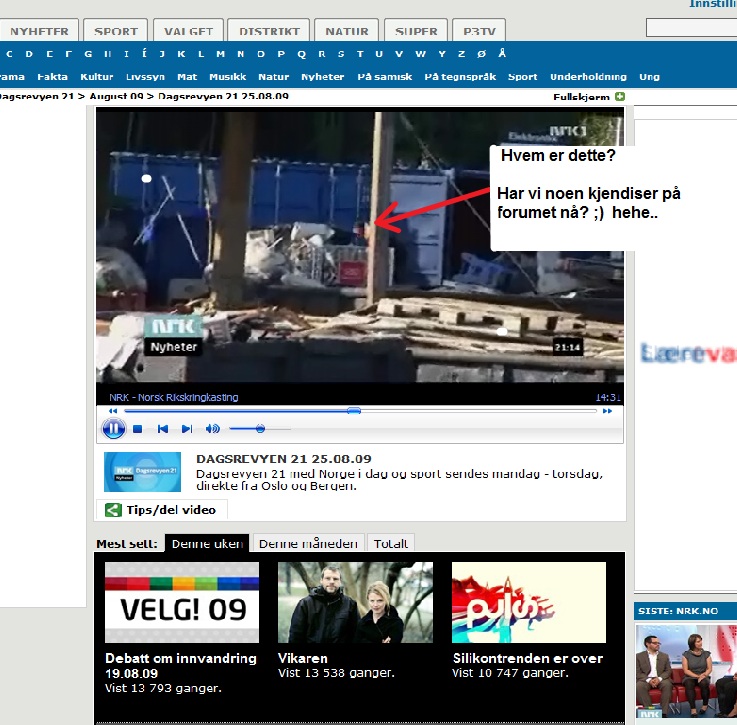Screen dimensions: 737x725
Task: Select the Sport category in blue bar
Action: (523, 77)
